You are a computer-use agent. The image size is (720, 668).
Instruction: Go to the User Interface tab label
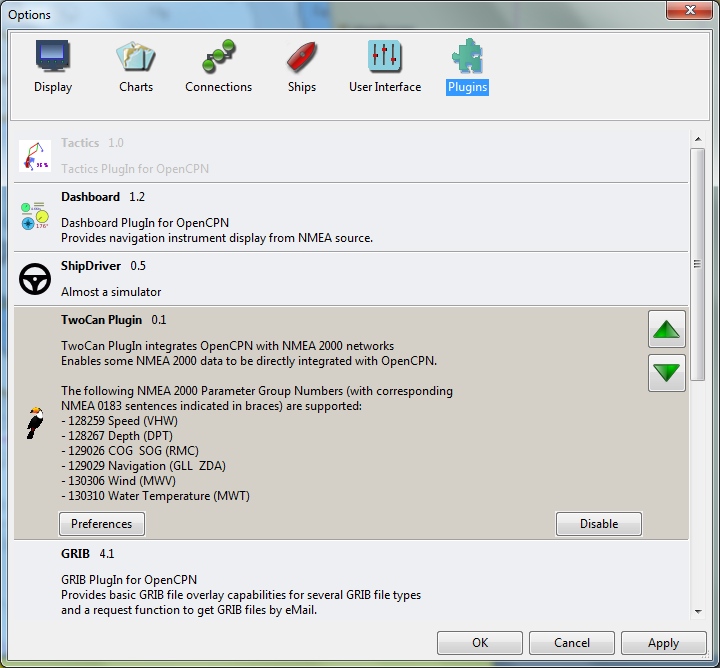tap(385, 87)
